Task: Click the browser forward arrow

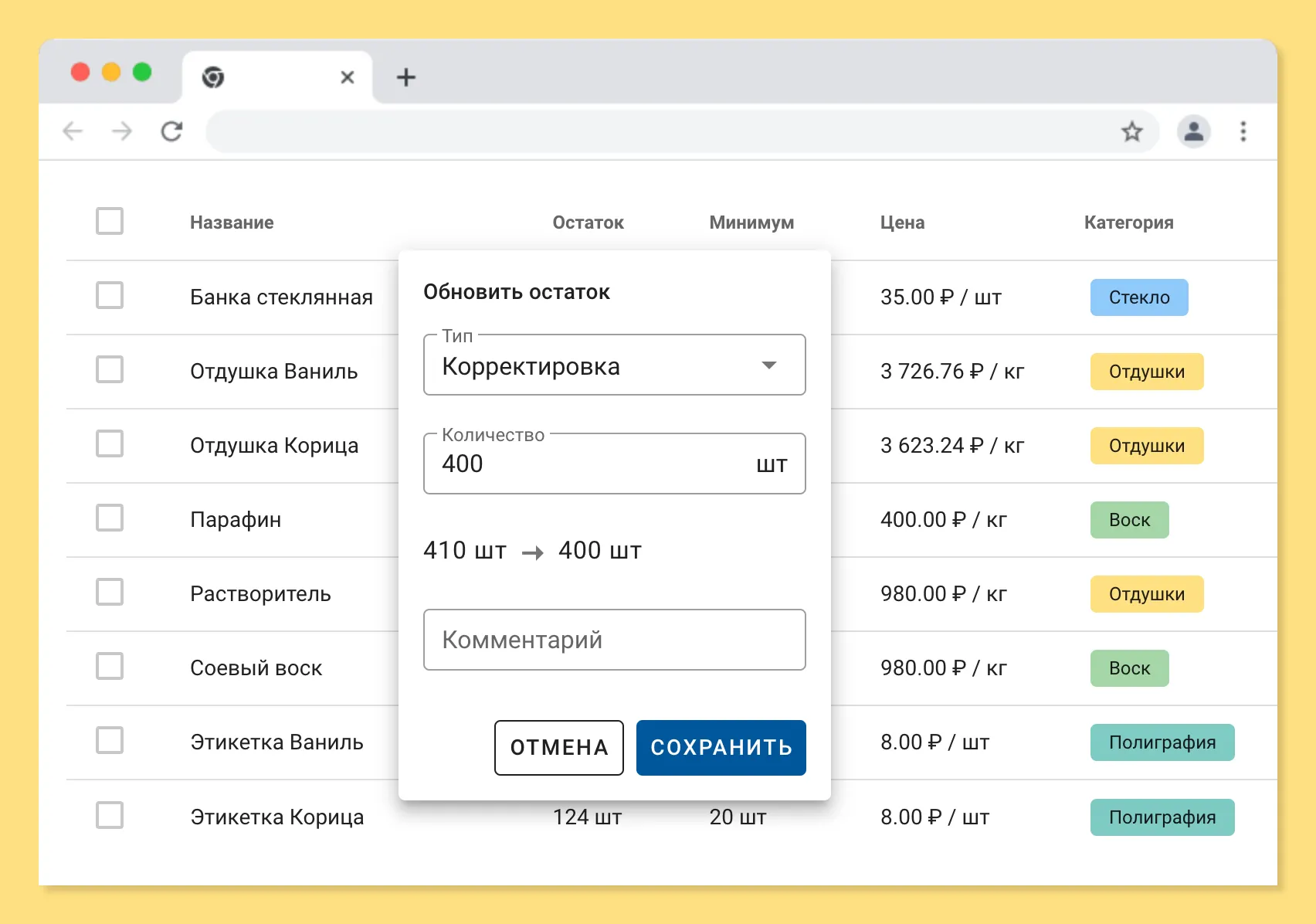Action: coord(122,131)
